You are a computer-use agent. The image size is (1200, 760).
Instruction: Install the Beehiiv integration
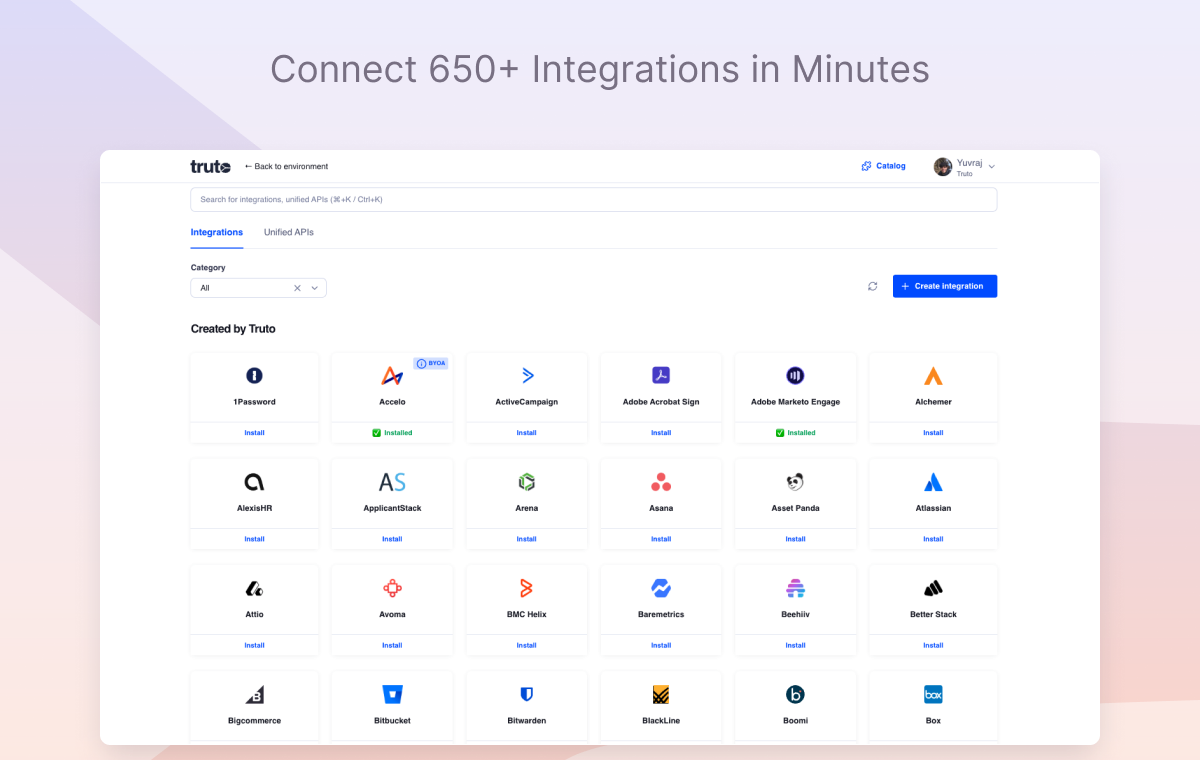point(795,645)
